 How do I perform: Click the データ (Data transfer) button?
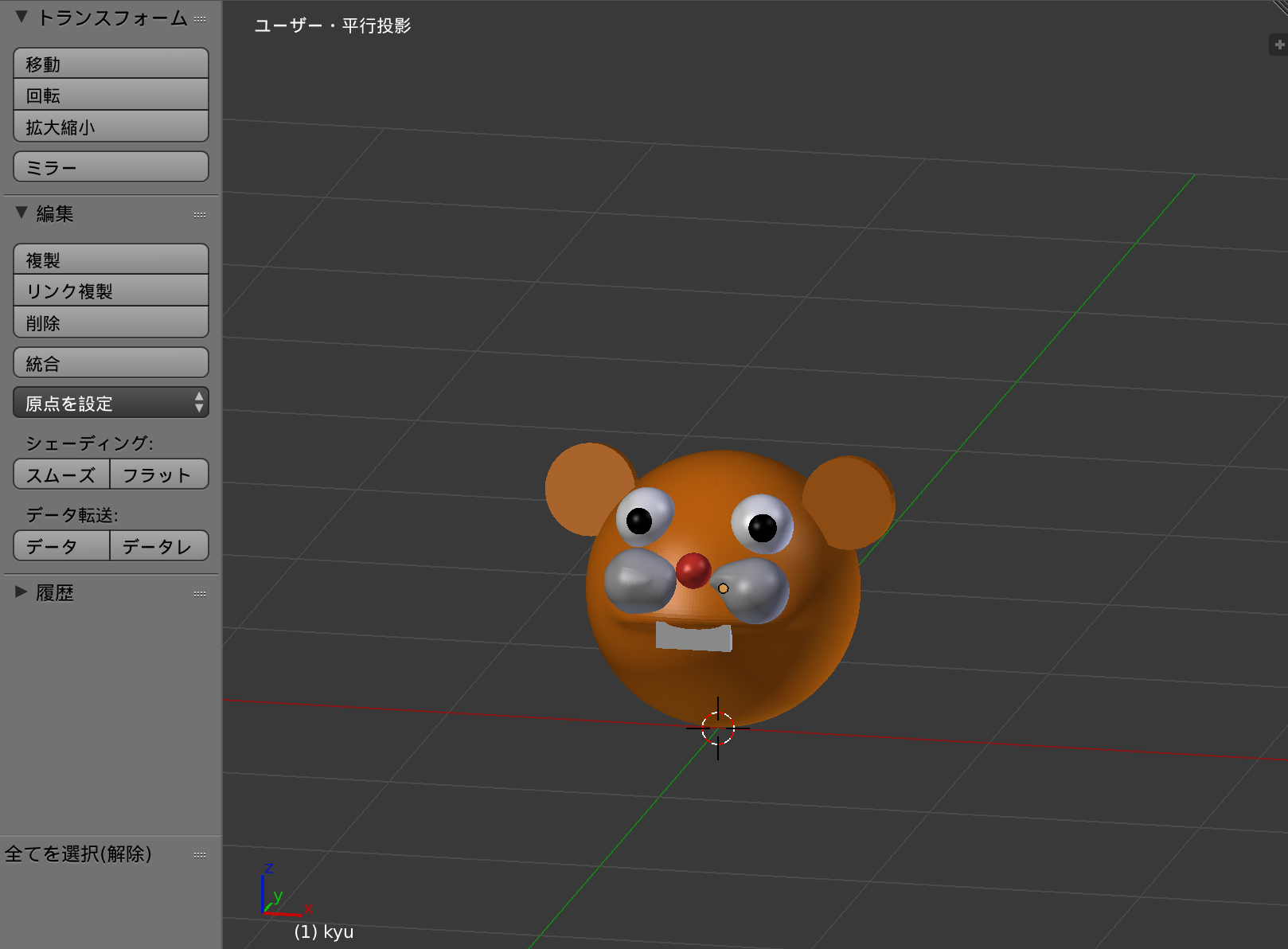tap(61, 546)
